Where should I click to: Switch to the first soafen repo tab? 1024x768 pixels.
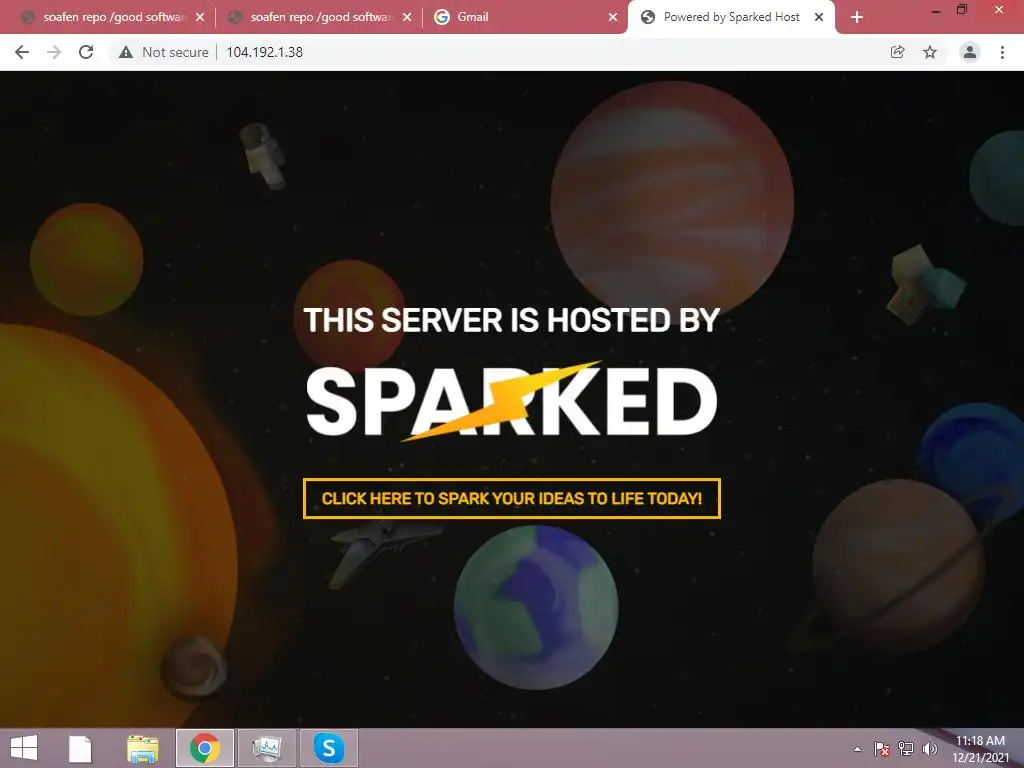tap(112, 17)
